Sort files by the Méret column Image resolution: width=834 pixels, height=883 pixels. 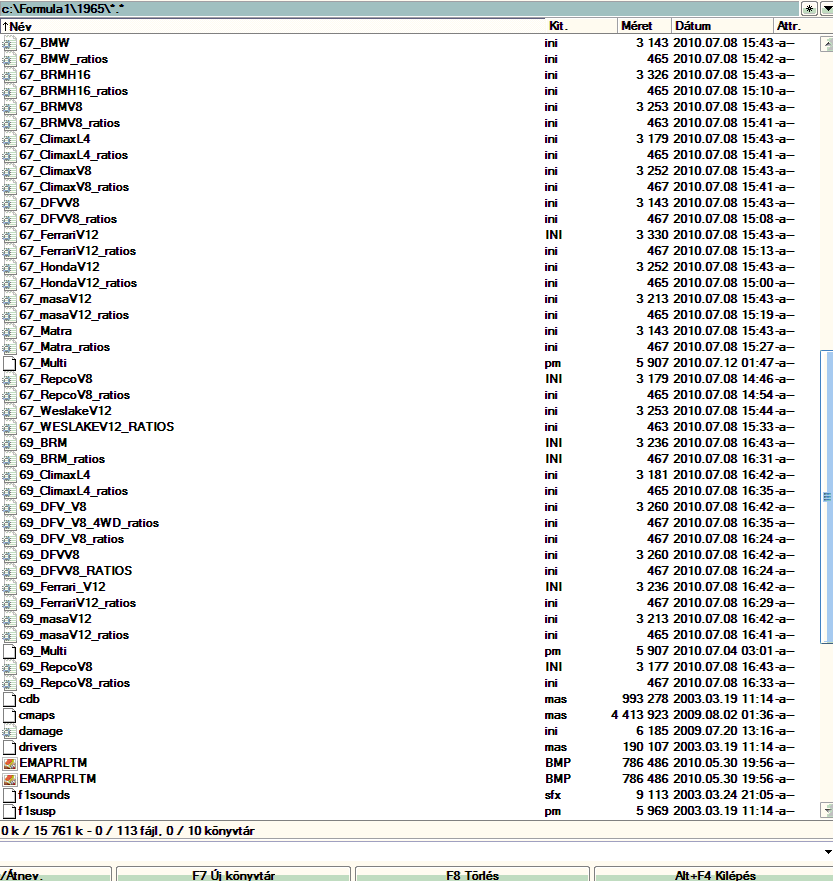coord(644,26)
